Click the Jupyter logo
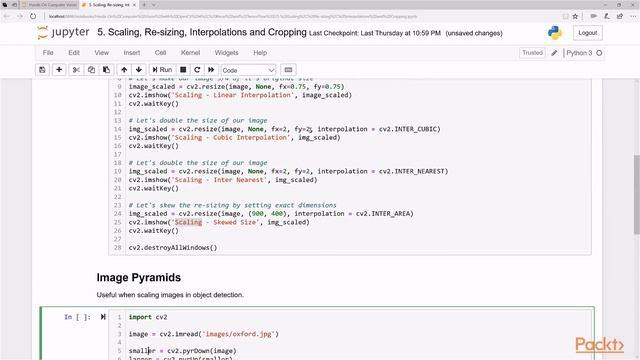 (64, 32)
